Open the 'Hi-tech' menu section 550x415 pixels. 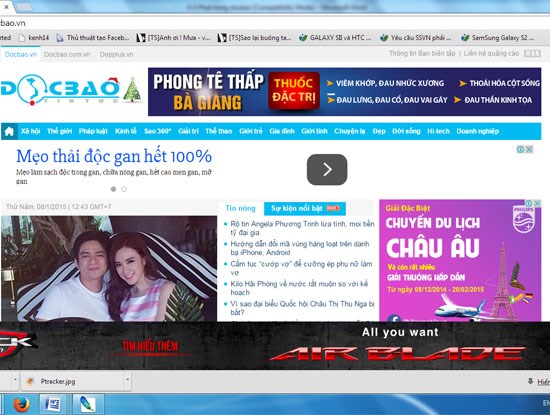pos(438,131)
